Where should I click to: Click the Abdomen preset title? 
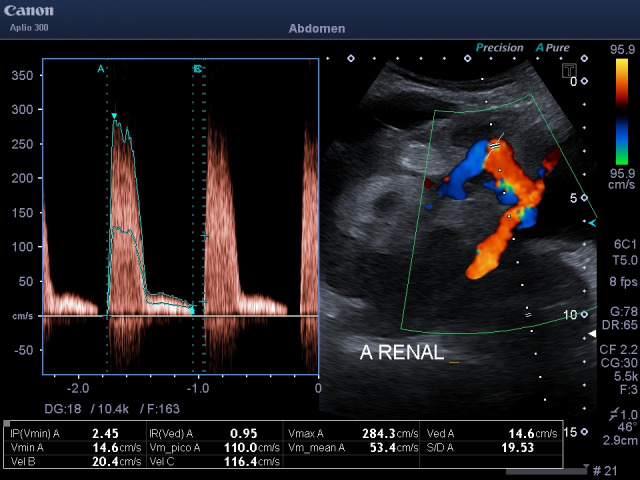tap(319, 29)
